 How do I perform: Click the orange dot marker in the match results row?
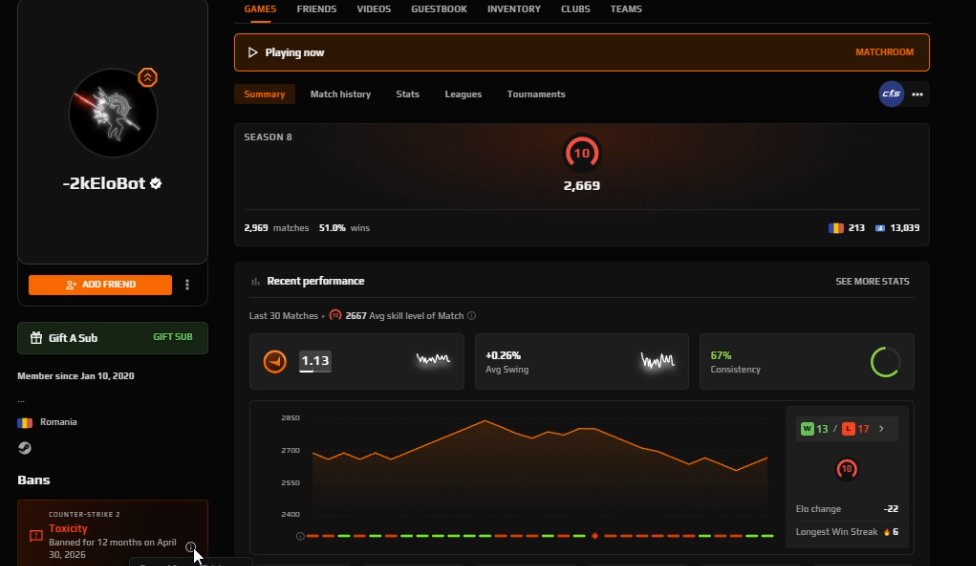click(594, 536)
